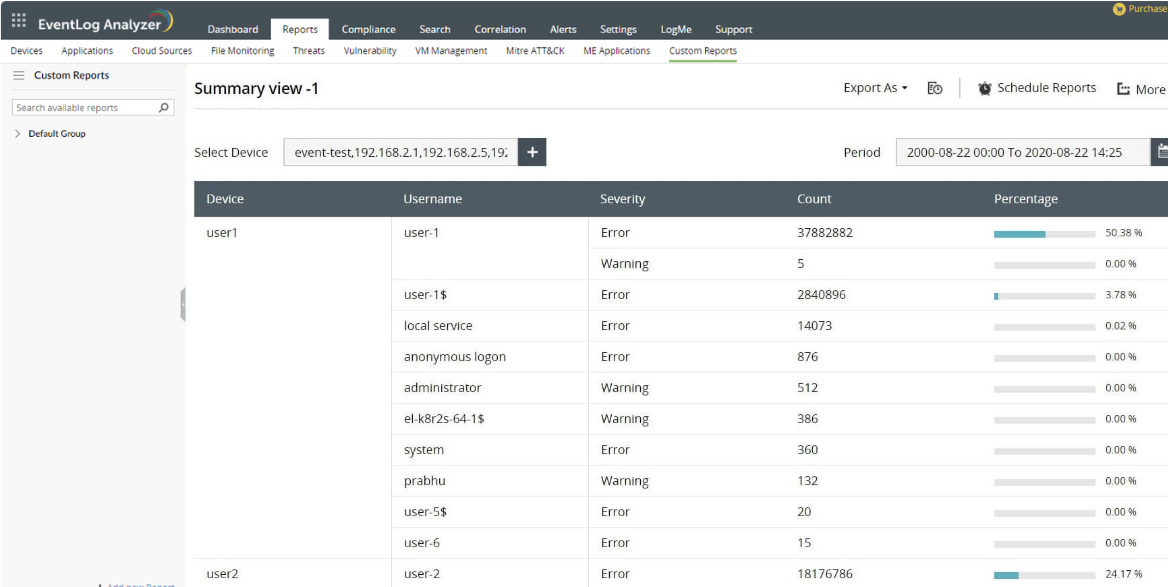Sort by Device column header

coord(225,199)
